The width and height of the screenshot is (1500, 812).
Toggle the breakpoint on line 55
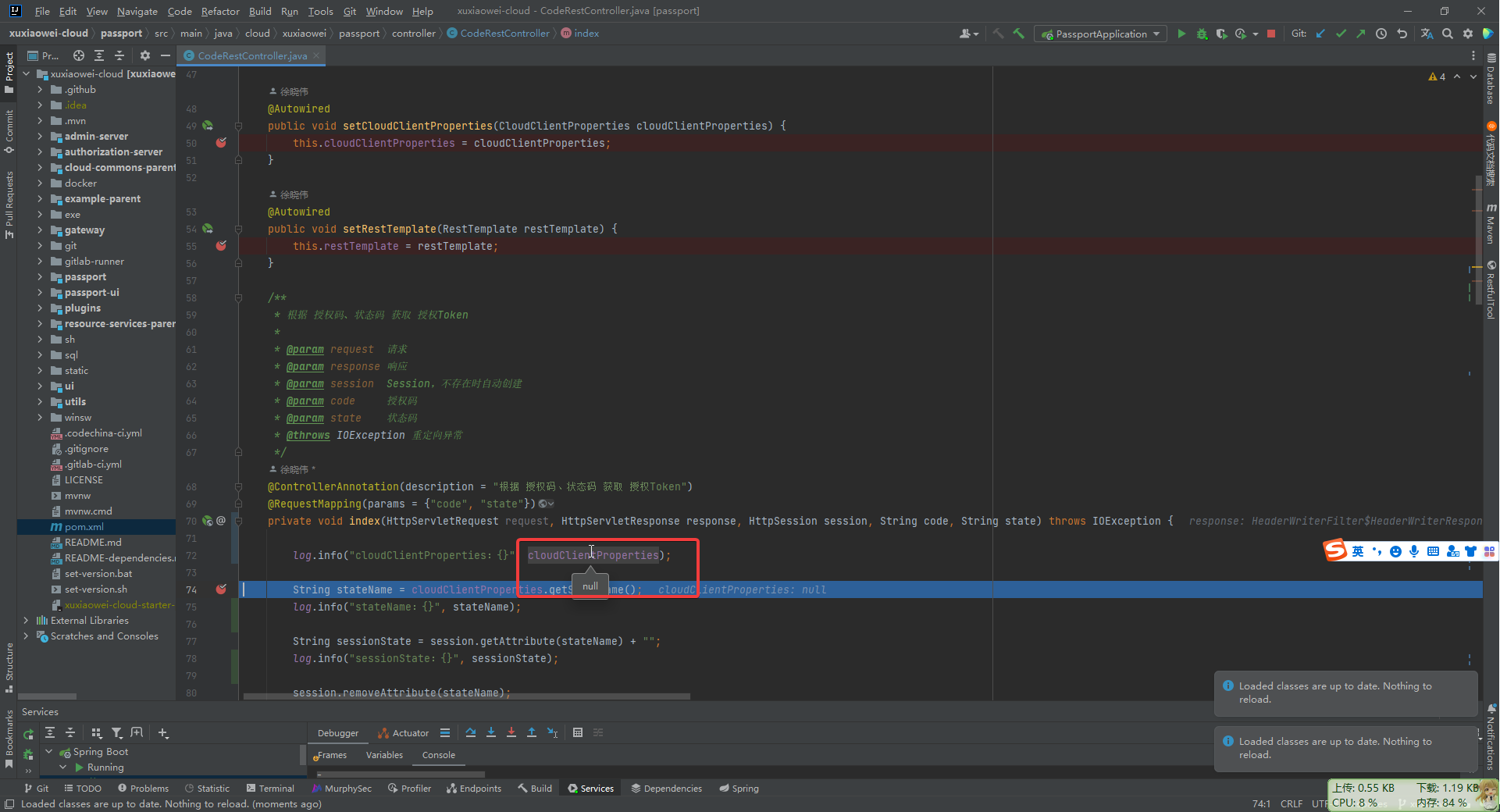[x=221, y=246]
